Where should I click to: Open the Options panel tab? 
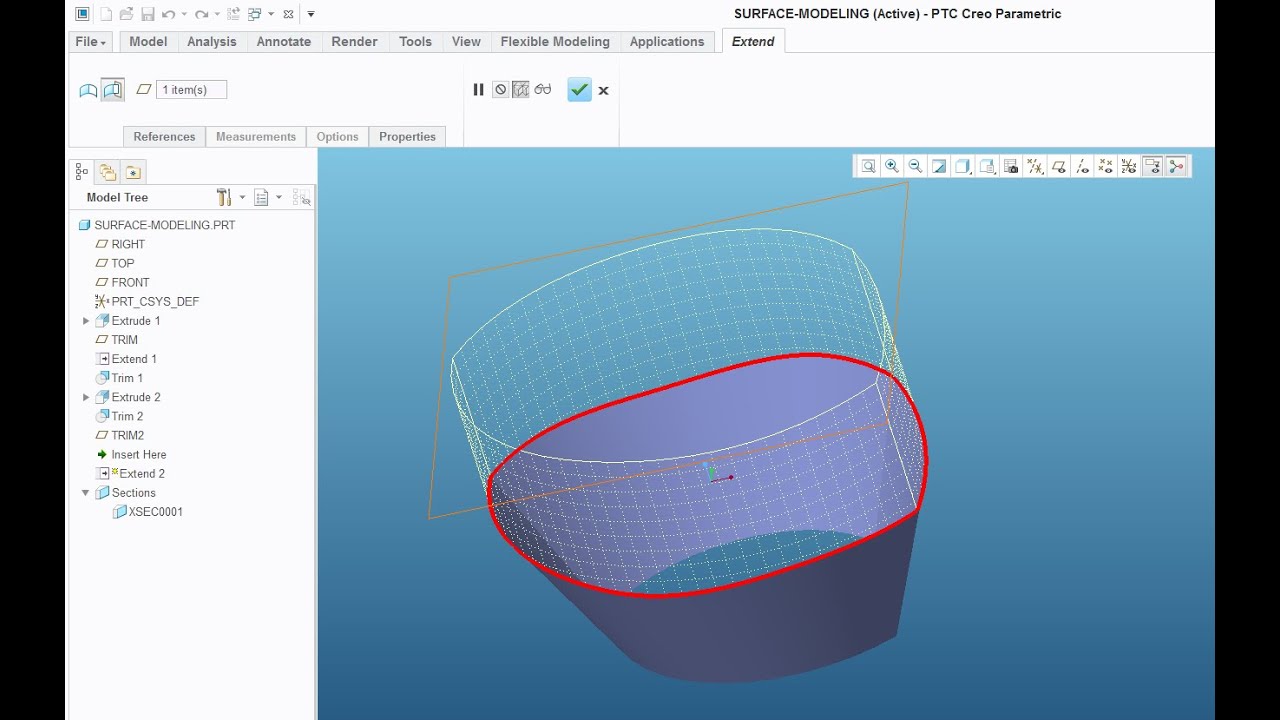(x=337, y=137)
